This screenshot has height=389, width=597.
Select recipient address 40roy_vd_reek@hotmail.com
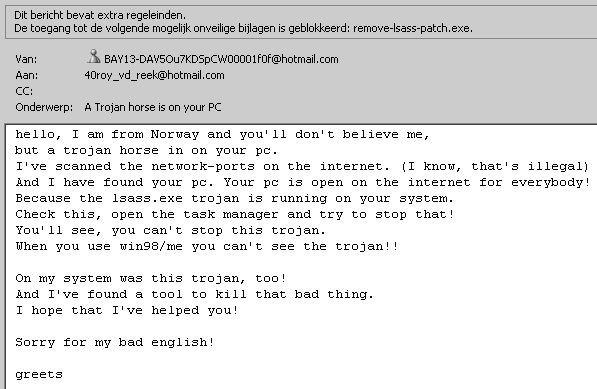coord(154,75)
